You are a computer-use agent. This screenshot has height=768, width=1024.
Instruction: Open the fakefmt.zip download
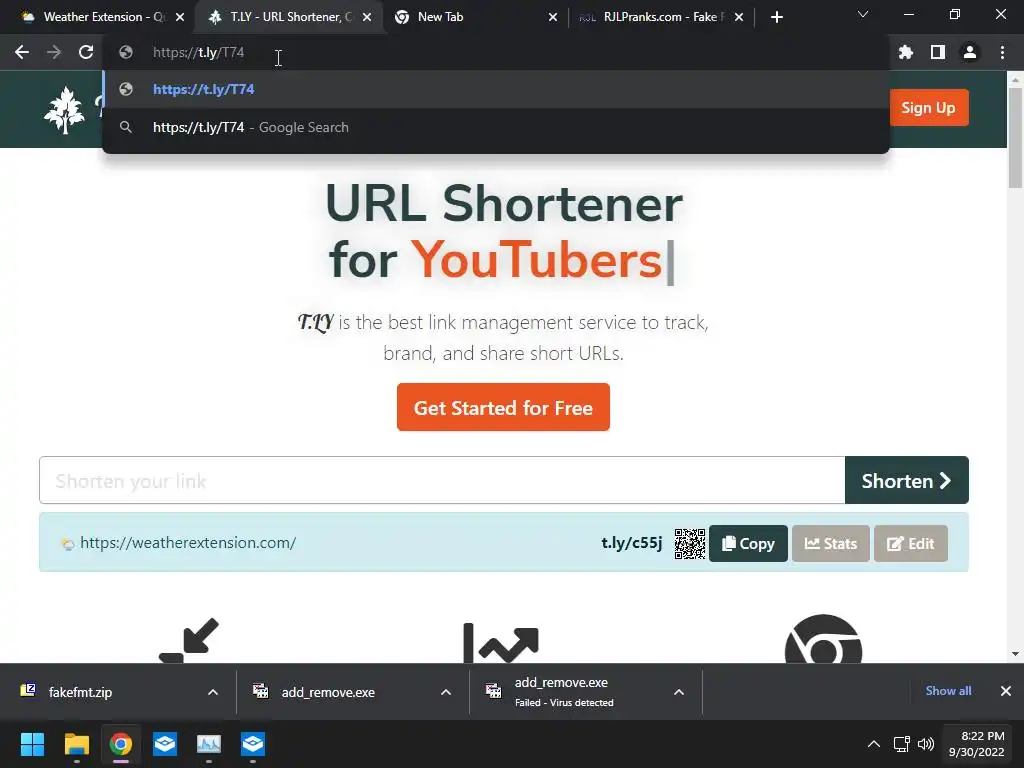(x=80, y=692)
